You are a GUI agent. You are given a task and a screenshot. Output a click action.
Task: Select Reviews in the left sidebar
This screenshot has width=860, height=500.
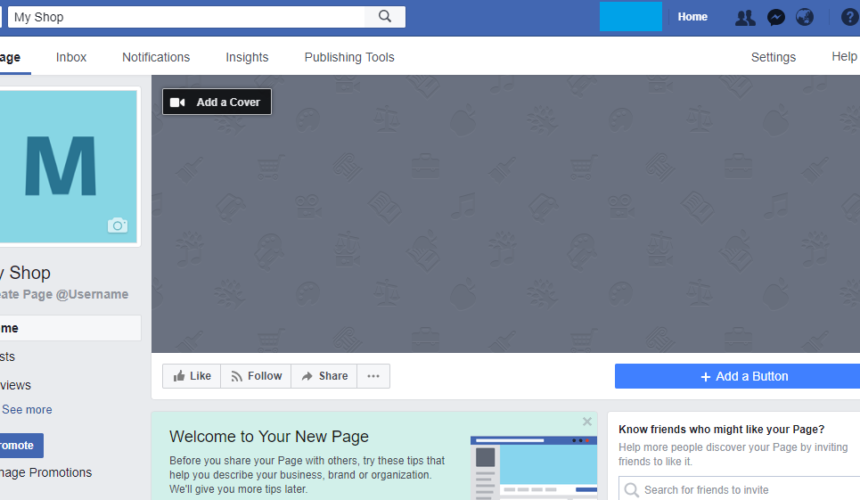coord(16,385)
